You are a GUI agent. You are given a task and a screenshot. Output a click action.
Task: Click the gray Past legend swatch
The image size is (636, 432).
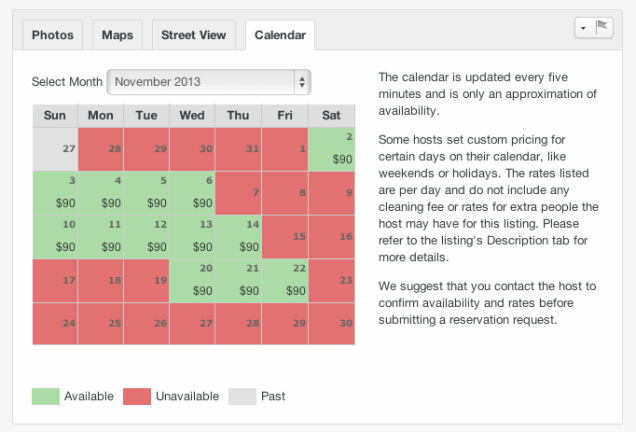point(242,397)
